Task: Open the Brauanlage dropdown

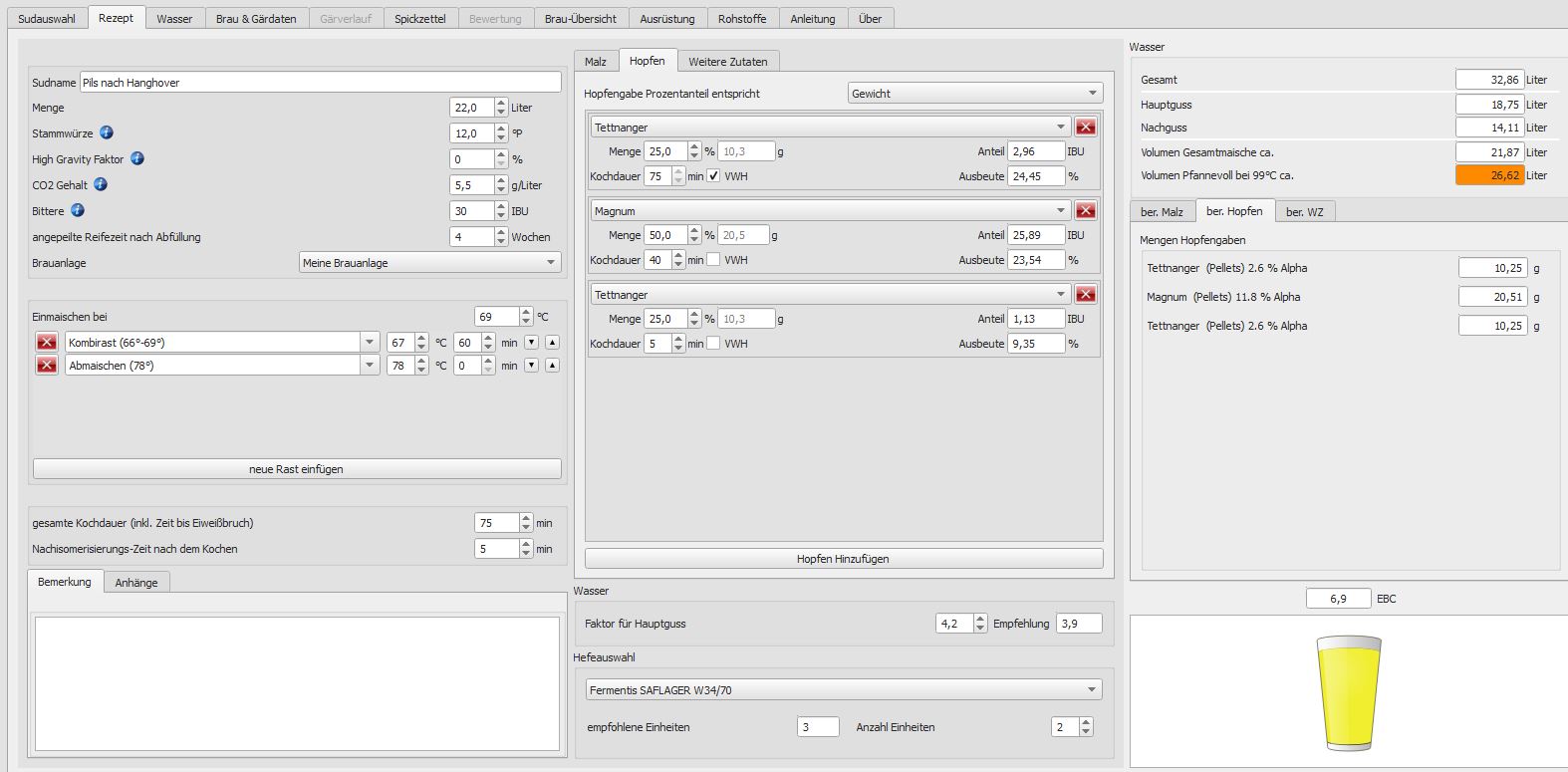Action: point(430,263)
